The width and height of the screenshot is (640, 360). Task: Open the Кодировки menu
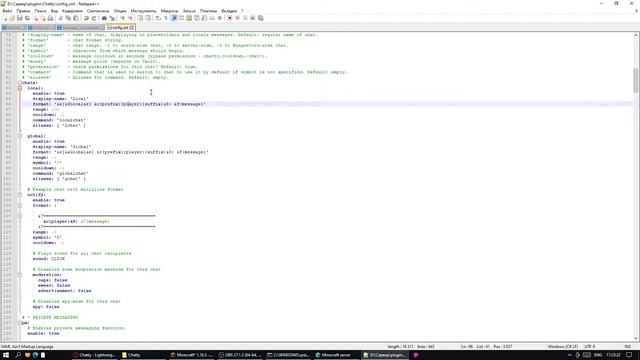coord(72,11)
